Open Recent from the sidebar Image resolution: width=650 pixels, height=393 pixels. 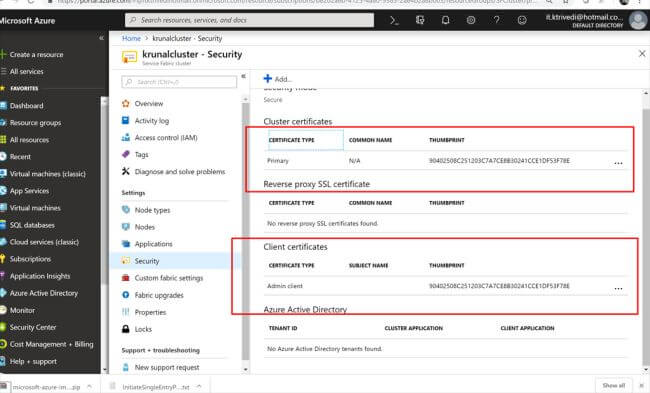[x=20, y=157]
